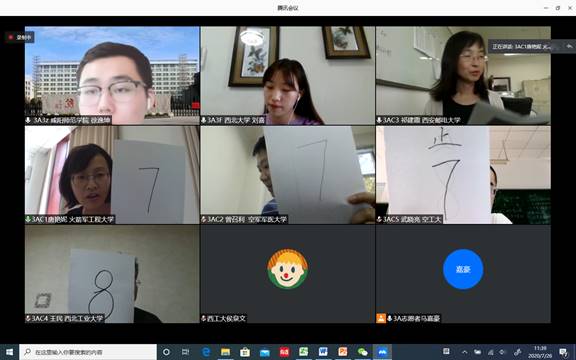Click the orange host icon on the volunteer label

(x=381, y=318)
